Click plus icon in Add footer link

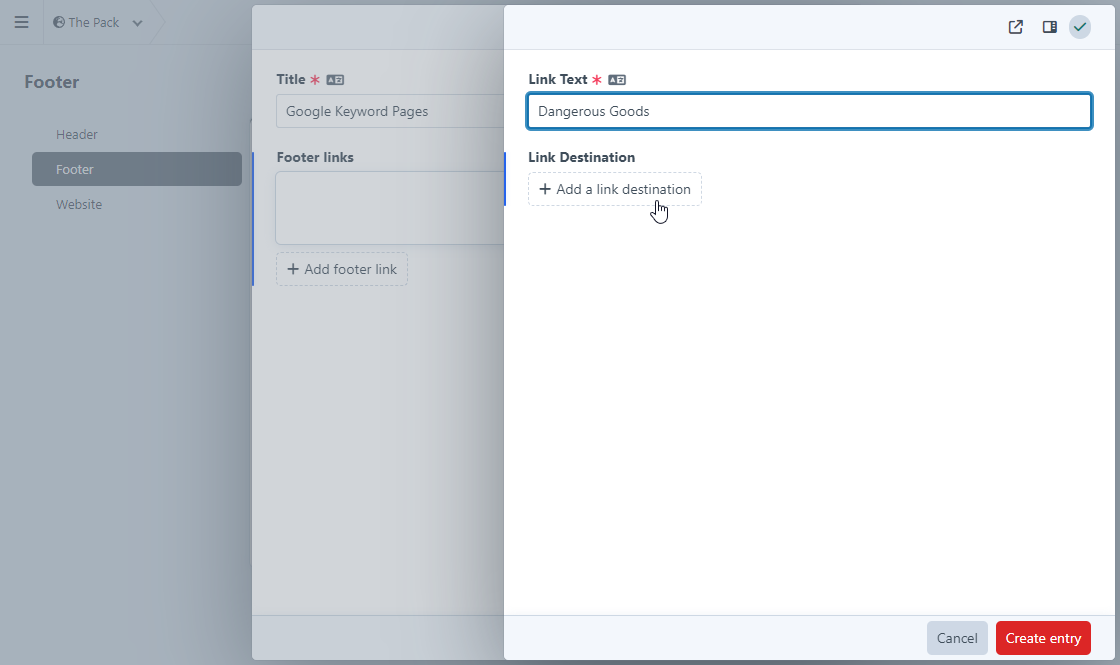293,269
